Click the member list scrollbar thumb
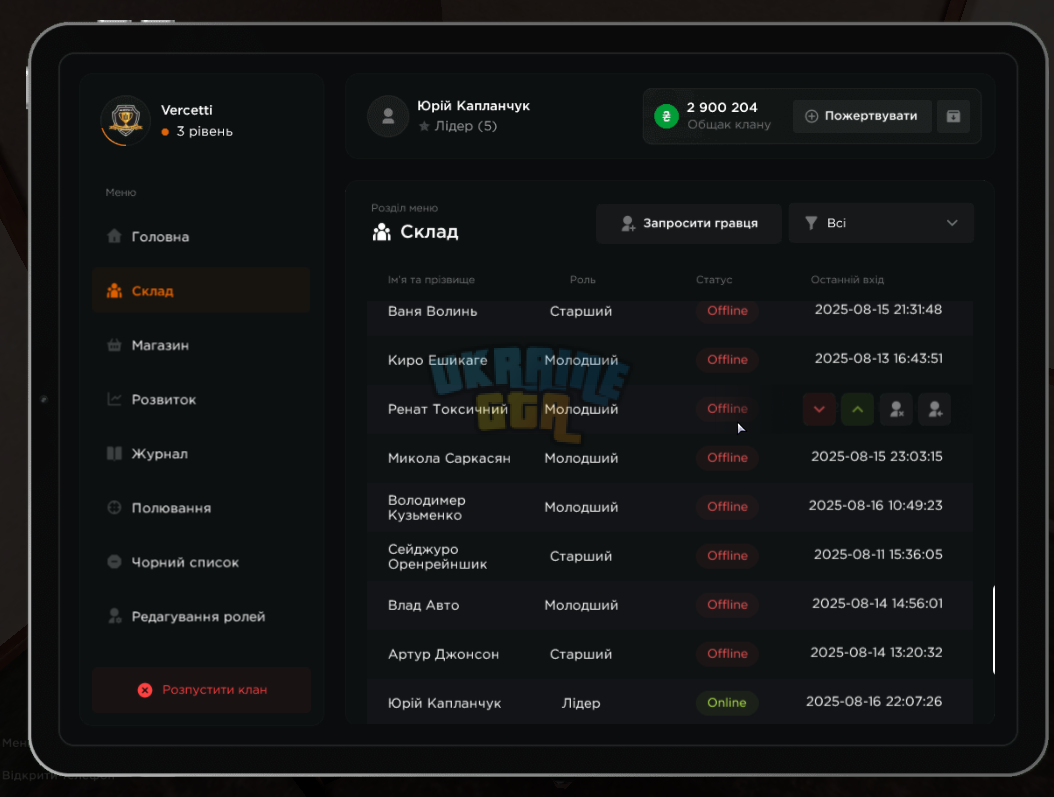The height and width of the screenshot is (797, 1054). click(x=994, y=630)
